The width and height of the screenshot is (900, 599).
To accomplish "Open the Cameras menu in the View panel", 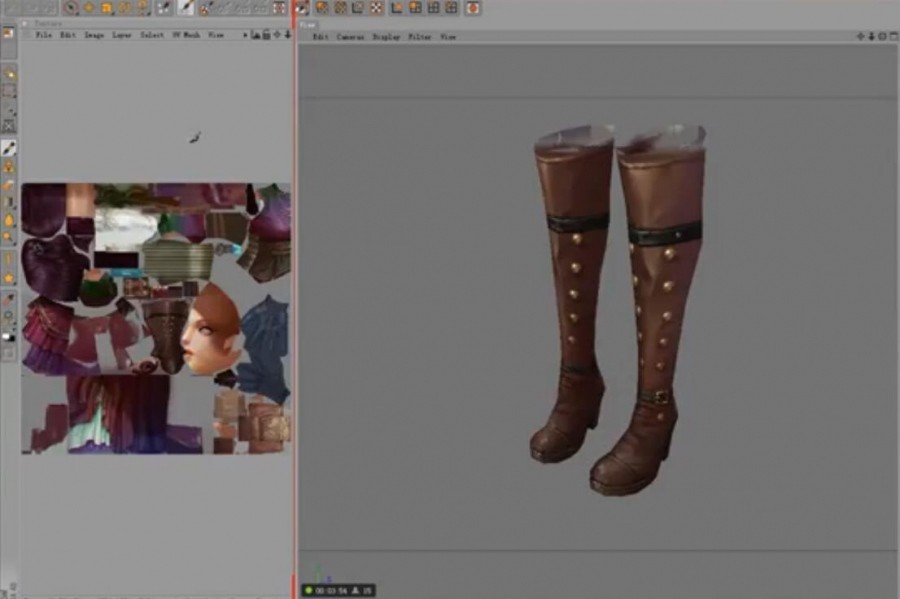I will (350, 37).
